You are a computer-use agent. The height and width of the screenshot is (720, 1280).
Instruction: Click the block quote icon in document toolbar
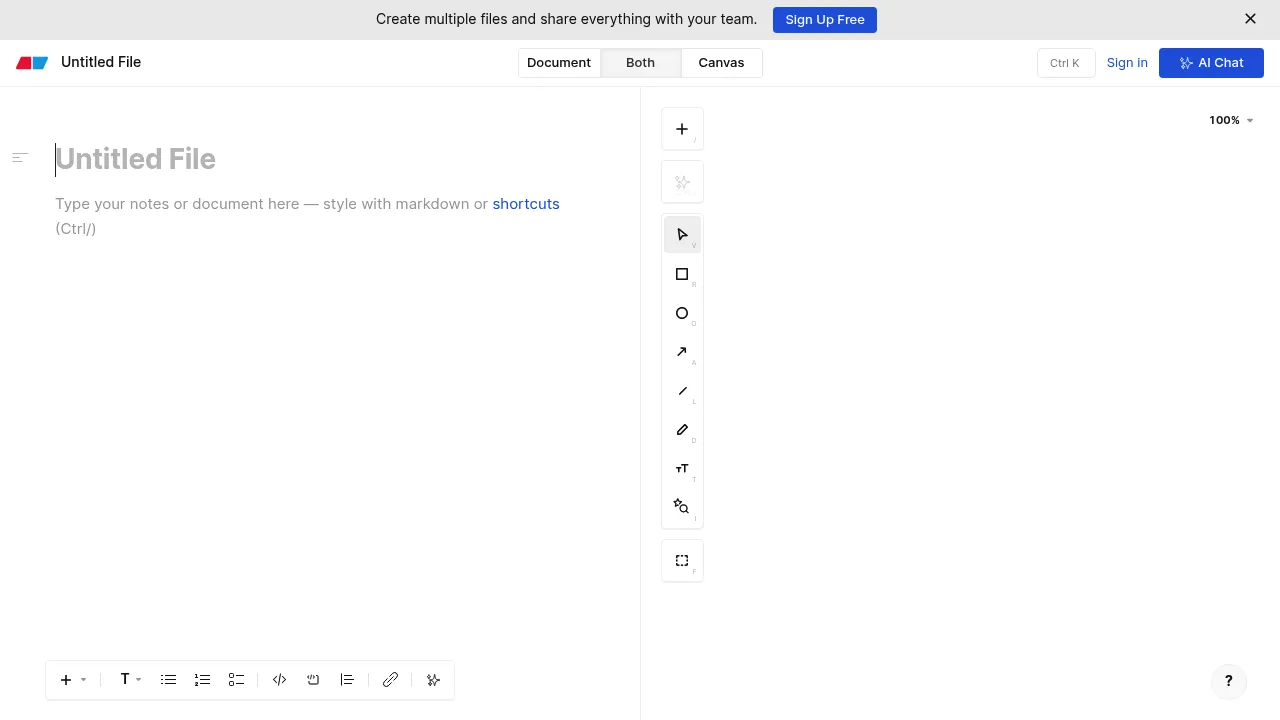[x=347, y=680]
